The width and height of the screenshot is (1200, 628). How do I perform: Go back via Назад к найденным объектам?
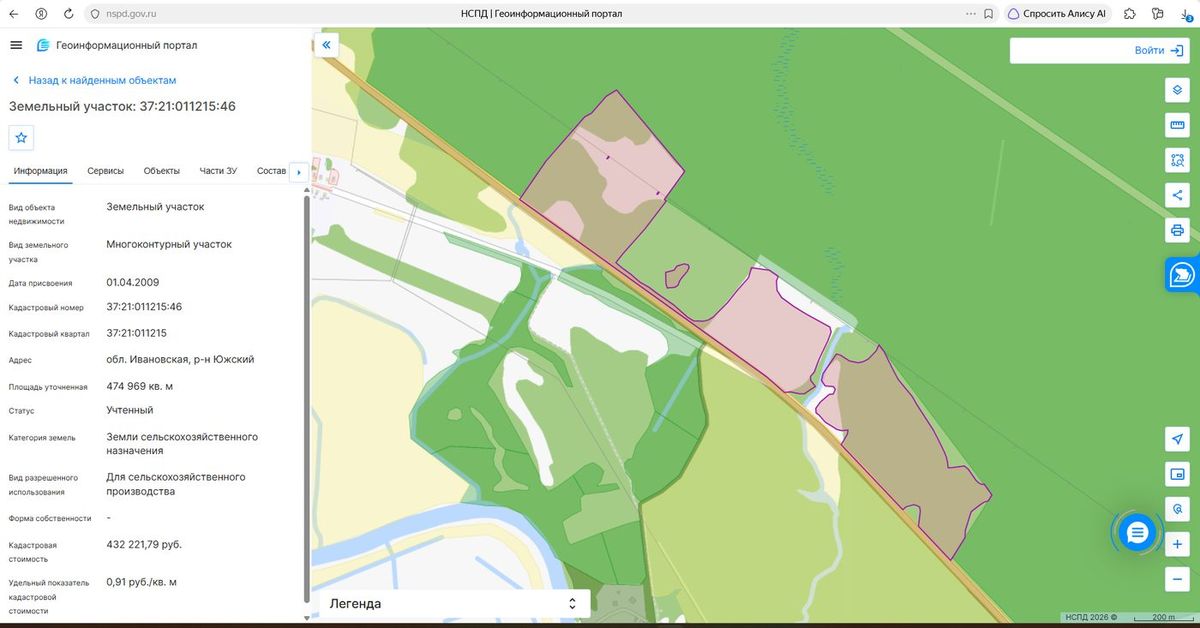pos(94,80)
